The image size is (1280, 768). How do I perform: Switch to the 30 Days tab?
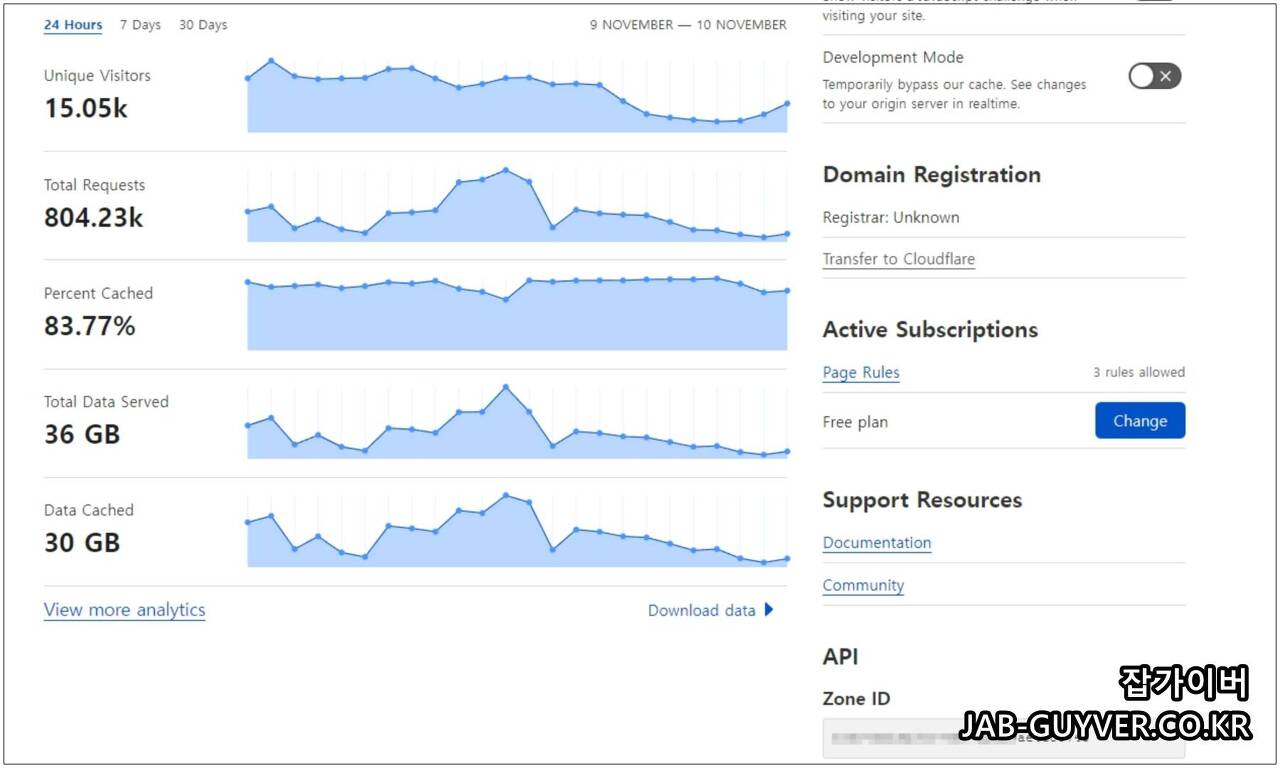(x=202, y=24)
